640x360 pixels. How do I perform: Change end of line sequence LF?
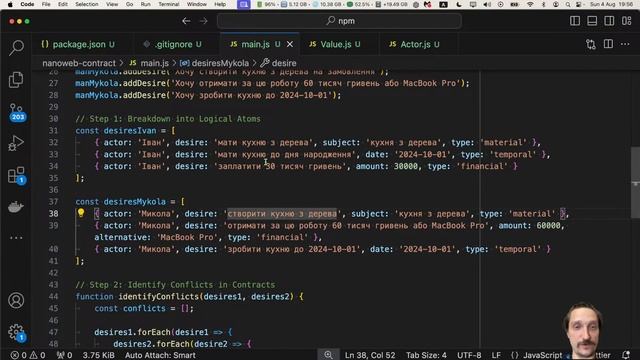click(496, 355)
